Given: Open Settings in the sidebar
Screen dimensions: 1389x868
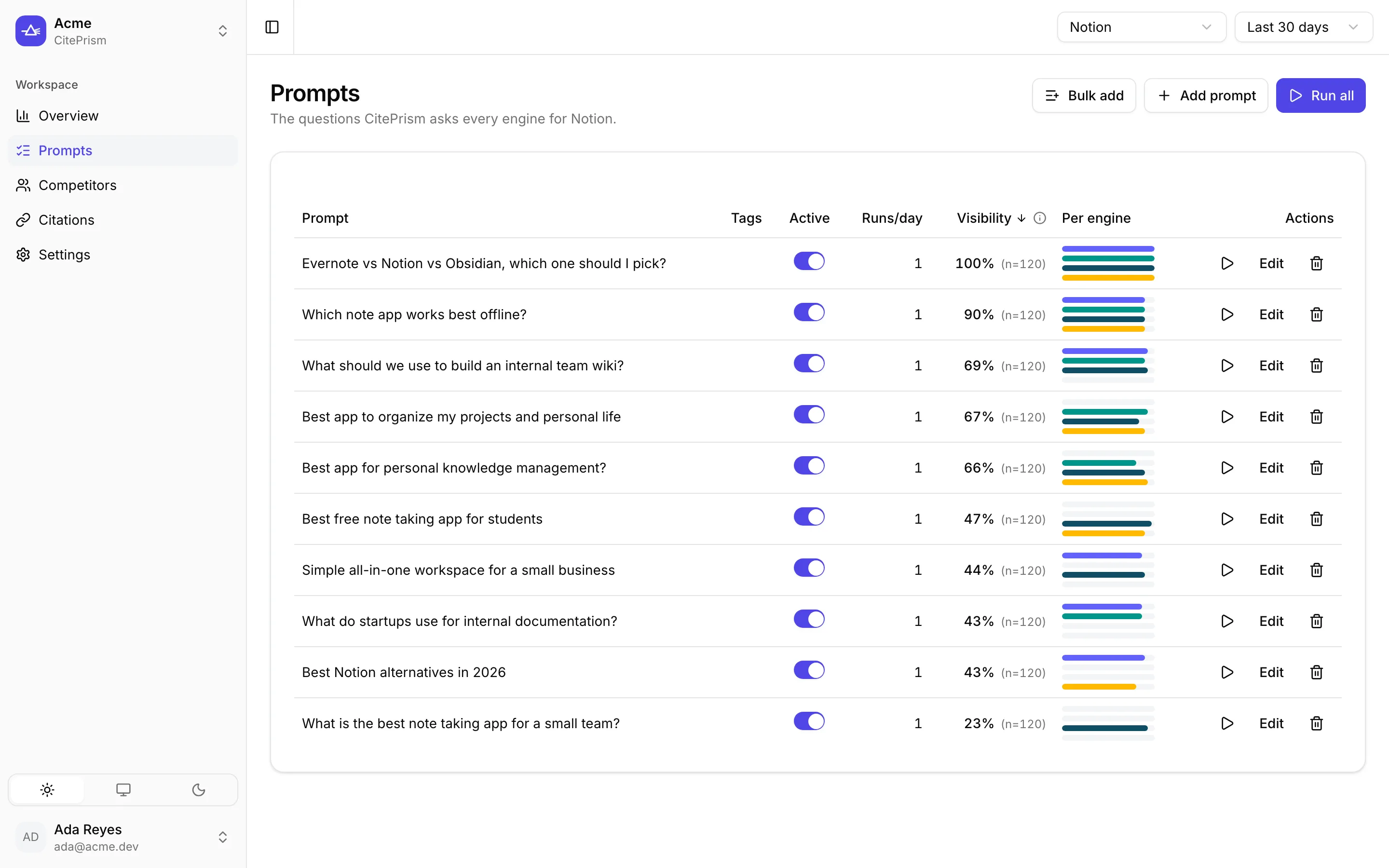Looking at the screenshot, I should pos(123,254).
